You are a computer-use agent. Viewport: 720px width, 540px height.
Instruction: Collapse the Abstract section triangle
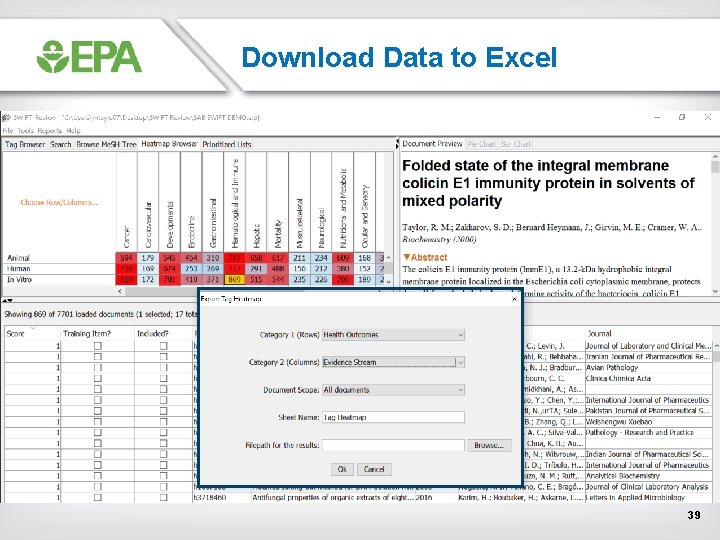(406, 257)
